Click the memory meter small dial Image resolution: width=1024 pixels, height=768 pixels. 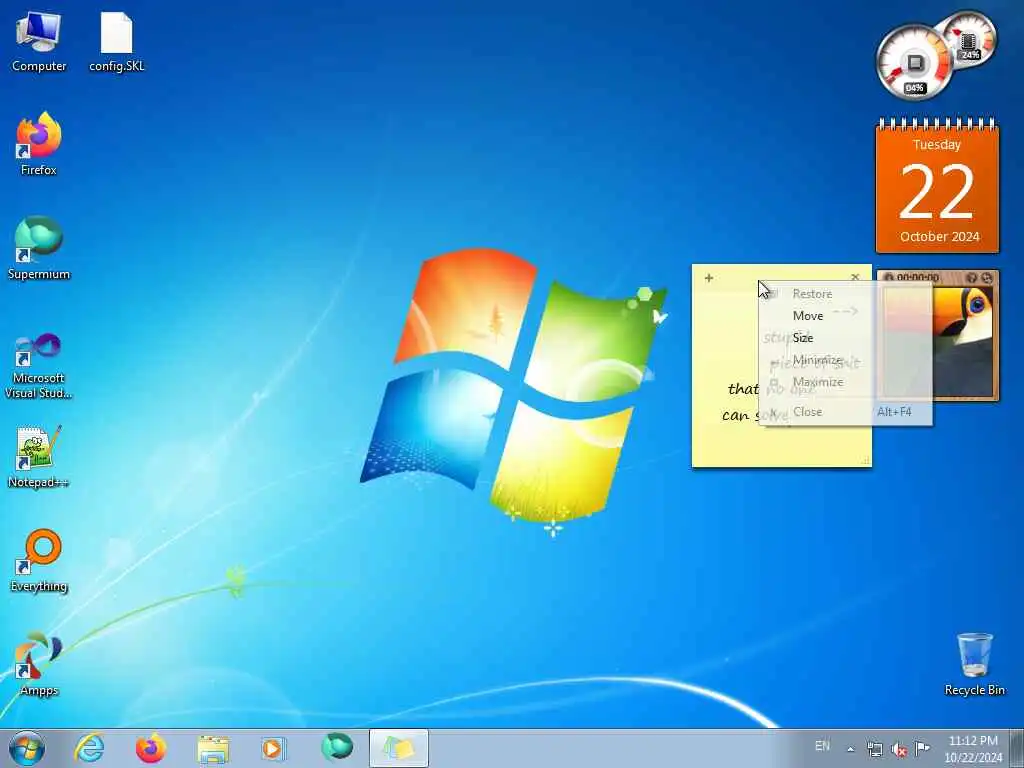pyautogui.click(x=968, y=39)
